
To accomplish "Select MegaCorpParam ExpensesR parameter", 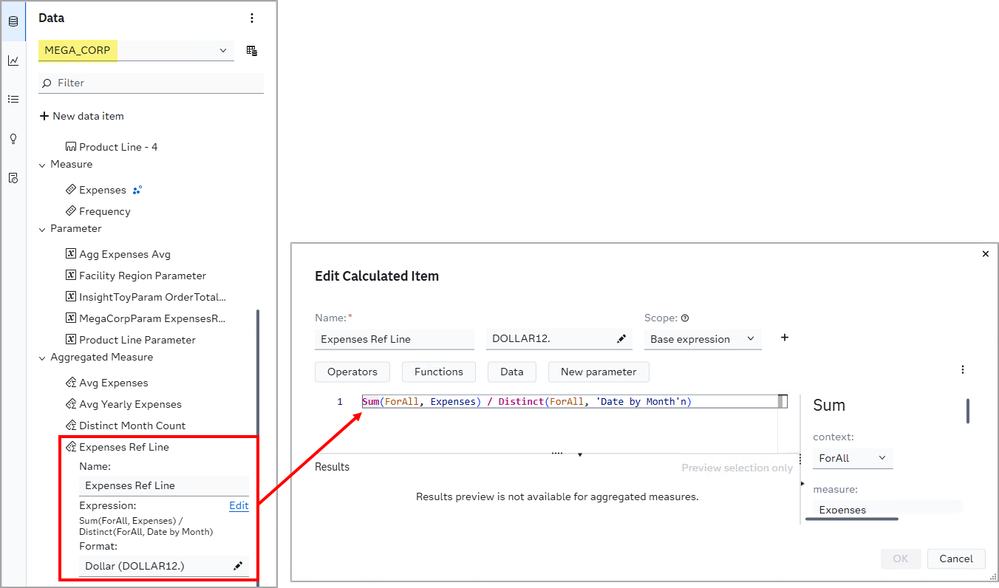I will pyautogui.click(x=146, y=319).
